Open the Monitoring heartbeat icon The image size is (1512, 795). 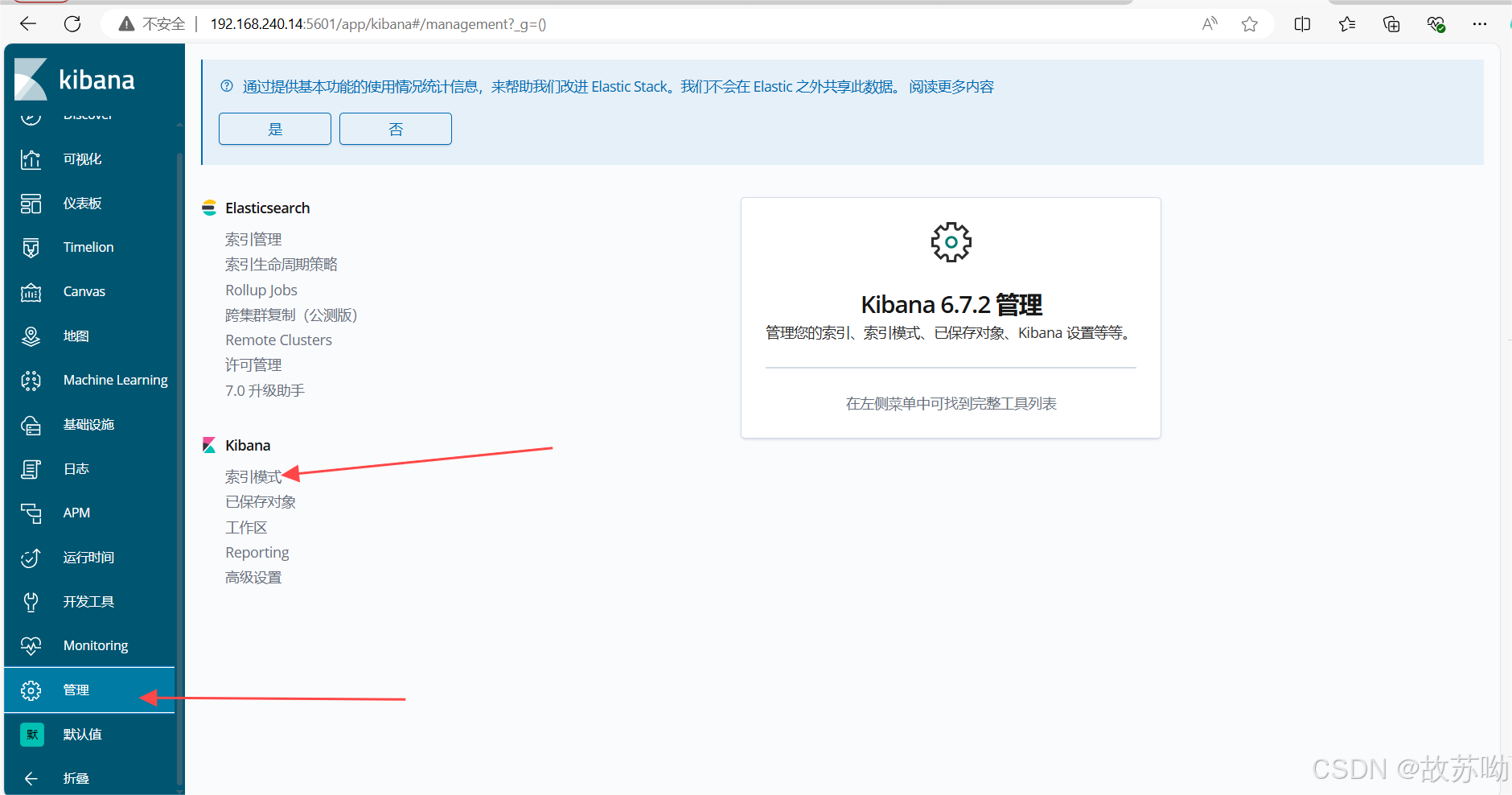tap(31, 646)
